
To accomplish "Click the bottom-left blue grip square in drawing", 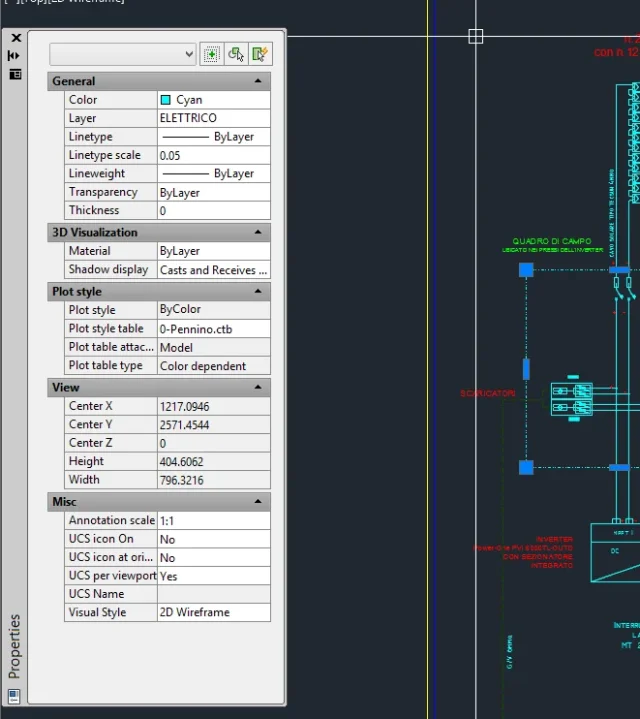I will tap(526, 467).
